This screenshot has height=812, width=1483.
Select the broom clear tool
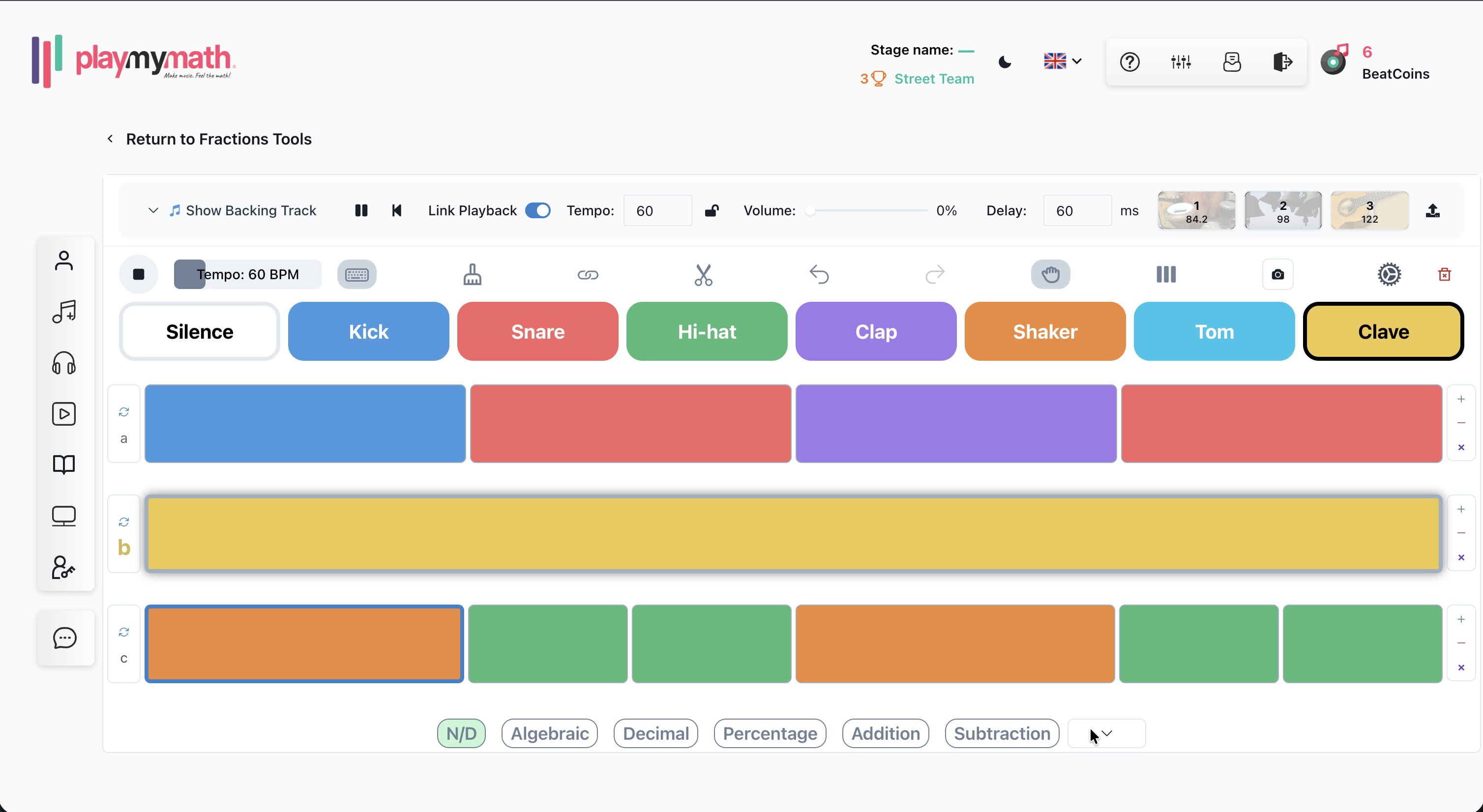[x=472, y=274]
